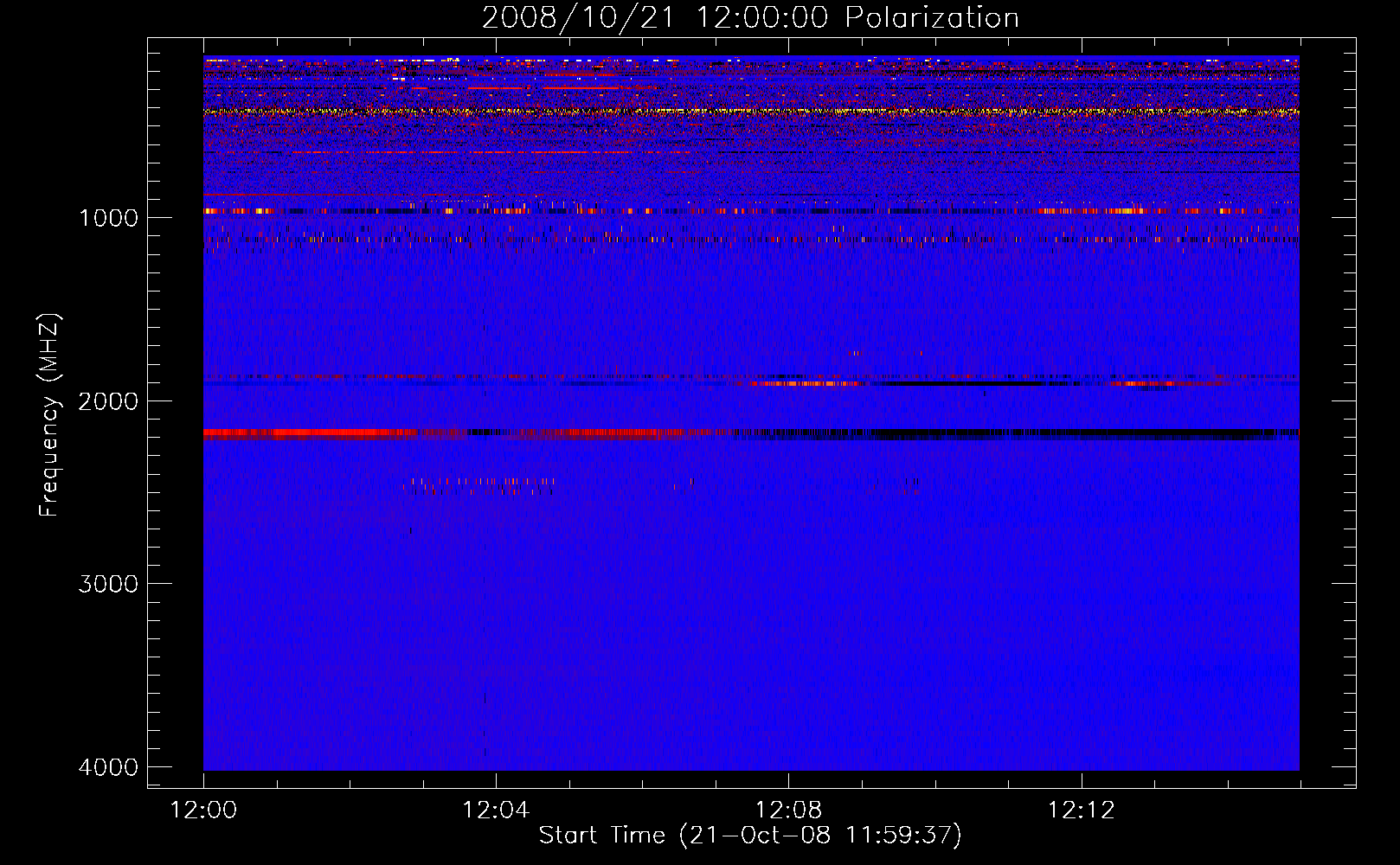
Task: Click the 4000 frequency tick label
Action: click(x=108, y=766)
